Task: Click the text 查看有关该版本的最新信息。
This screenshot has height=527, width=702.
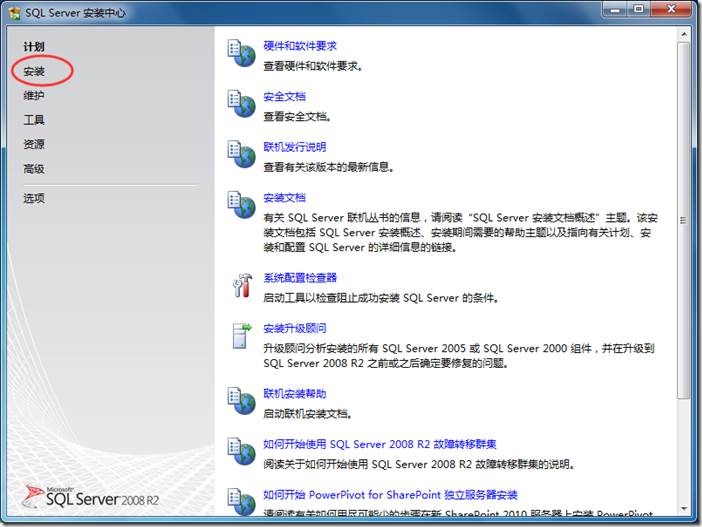Action: [x=329, y=167]
